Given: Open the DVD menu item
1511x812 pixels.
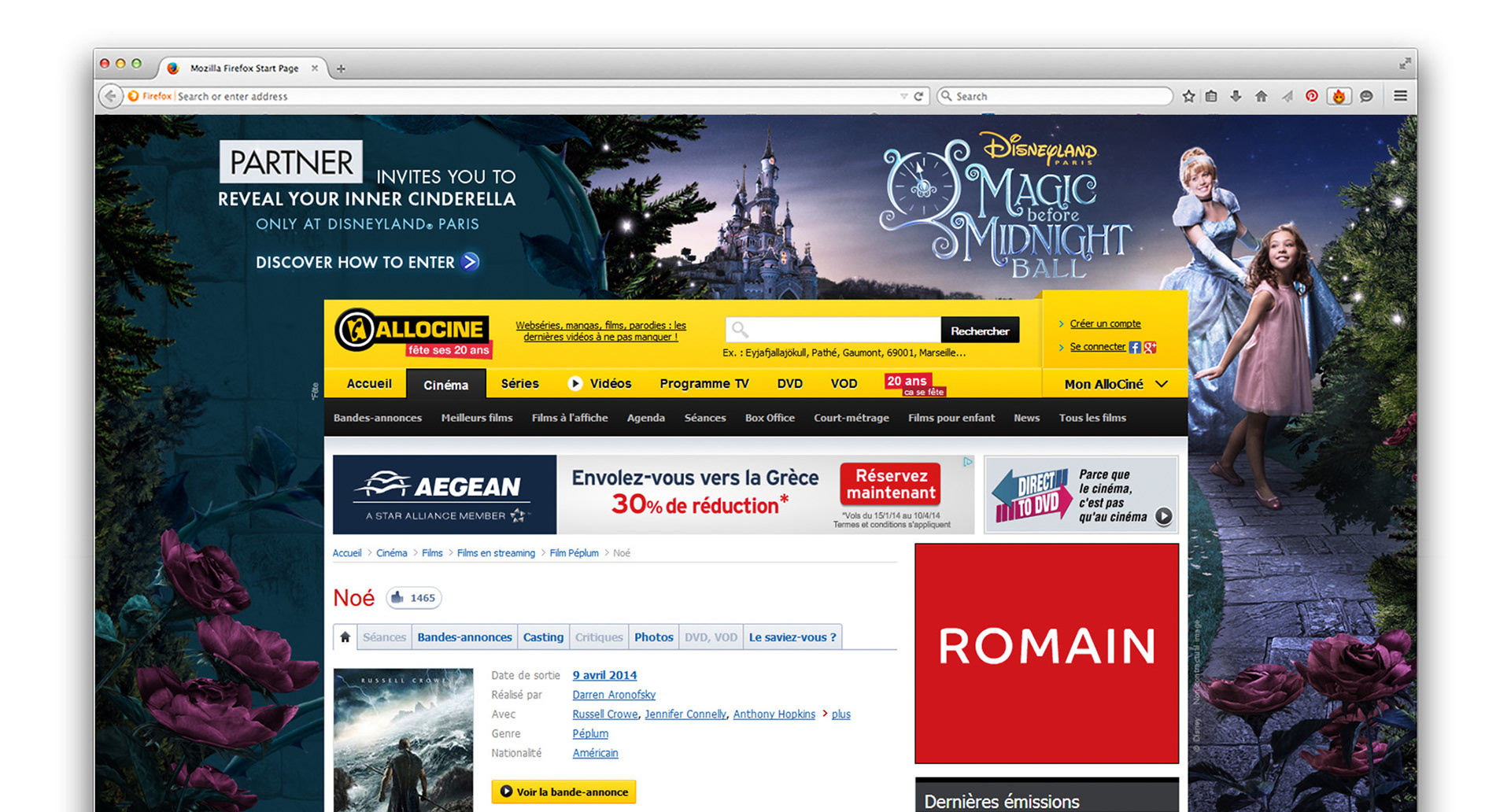Looking at the screenshot, I should click(x=789, y=383).
